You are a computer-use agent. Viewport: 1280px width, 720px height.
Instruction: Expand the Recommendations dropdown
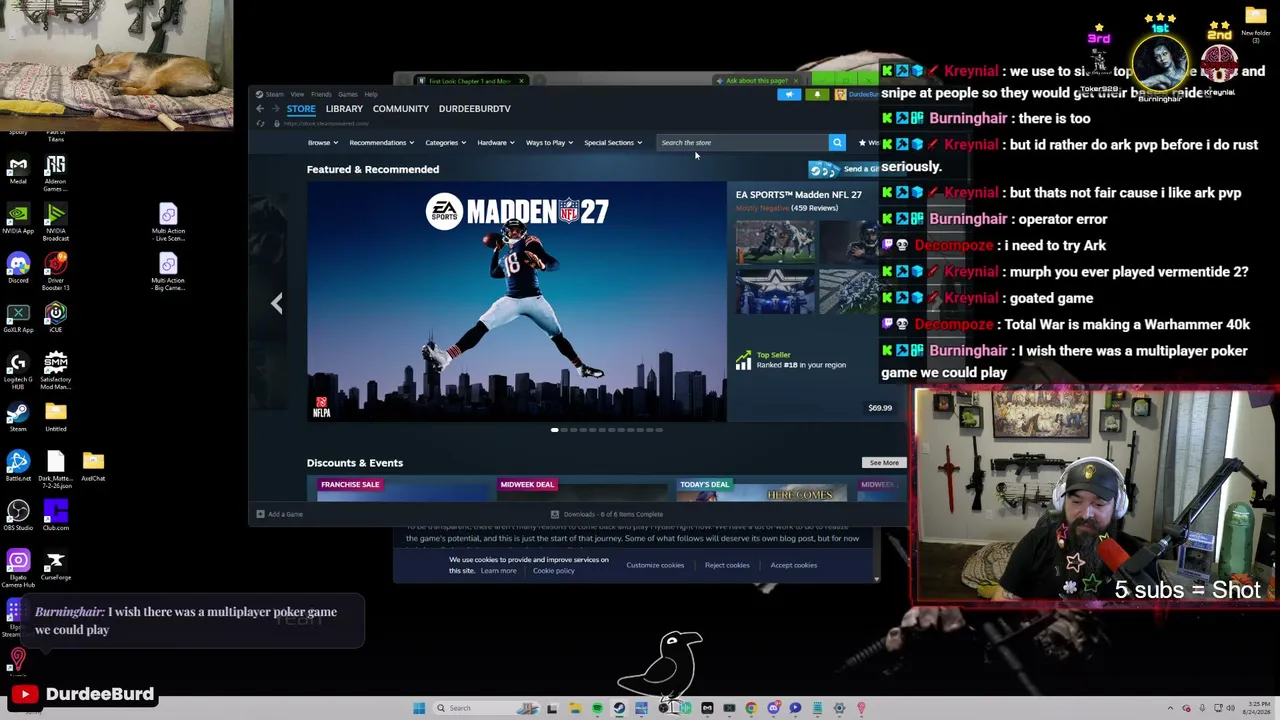381,143
